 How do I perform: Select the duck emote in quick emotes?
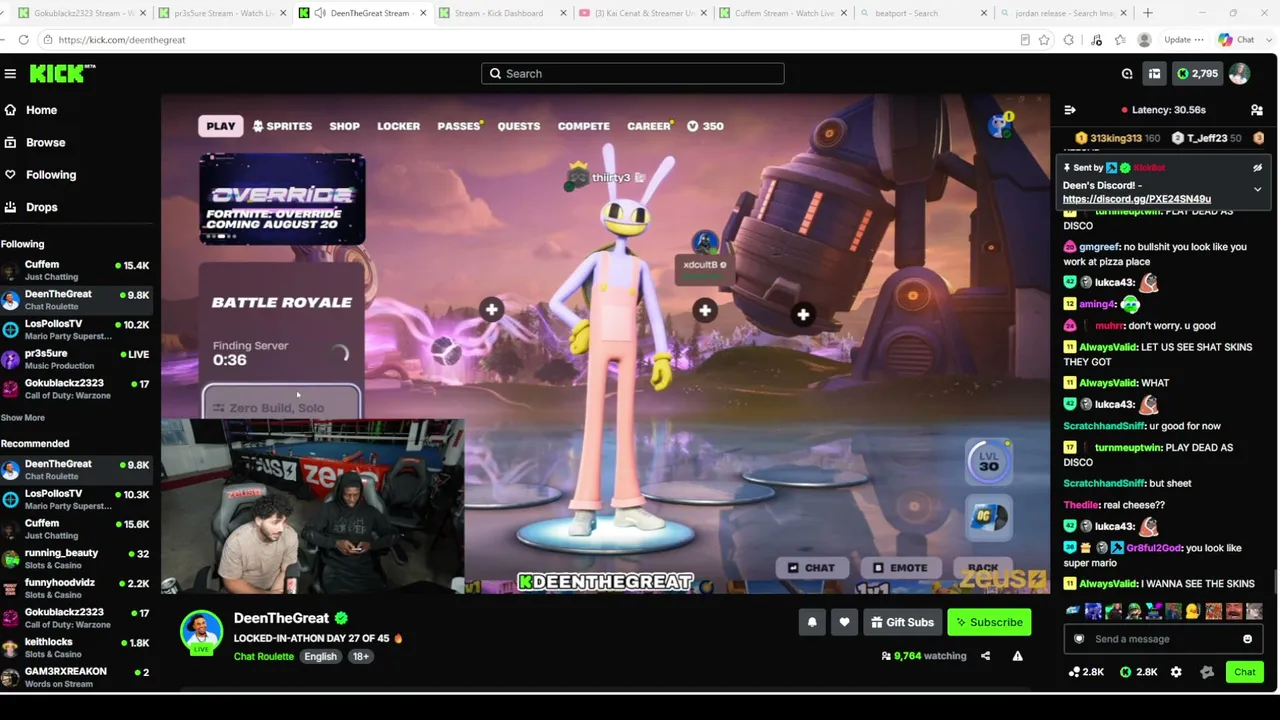(x=1193, y=611)
